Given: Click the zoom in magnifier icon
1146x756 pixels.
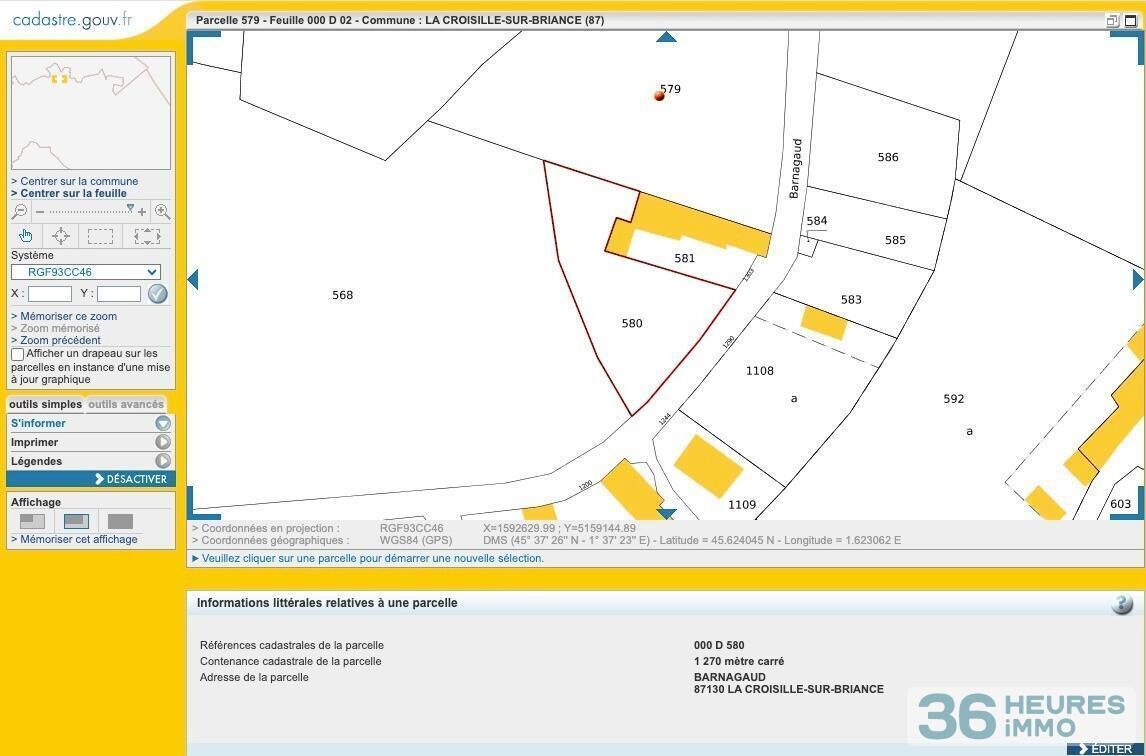Looking at the screenshot, I should tap(162, 212).
